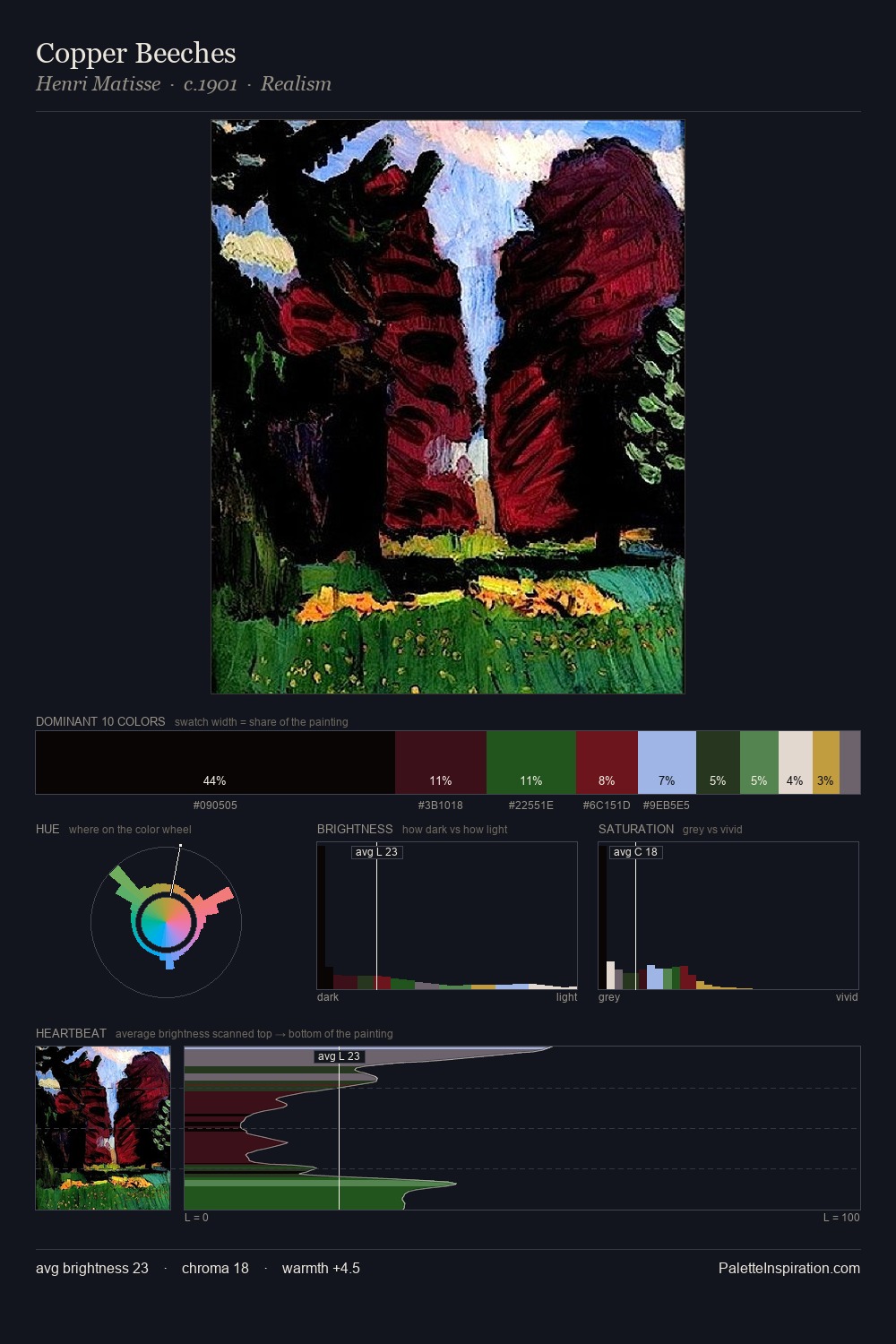Select the #9EB5E5 hex code text

[667, 806]
